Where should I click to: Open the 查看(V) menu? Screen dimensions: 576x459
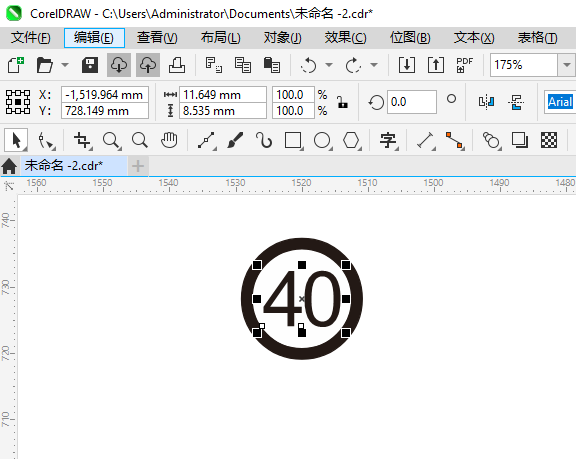click(157, 38)
